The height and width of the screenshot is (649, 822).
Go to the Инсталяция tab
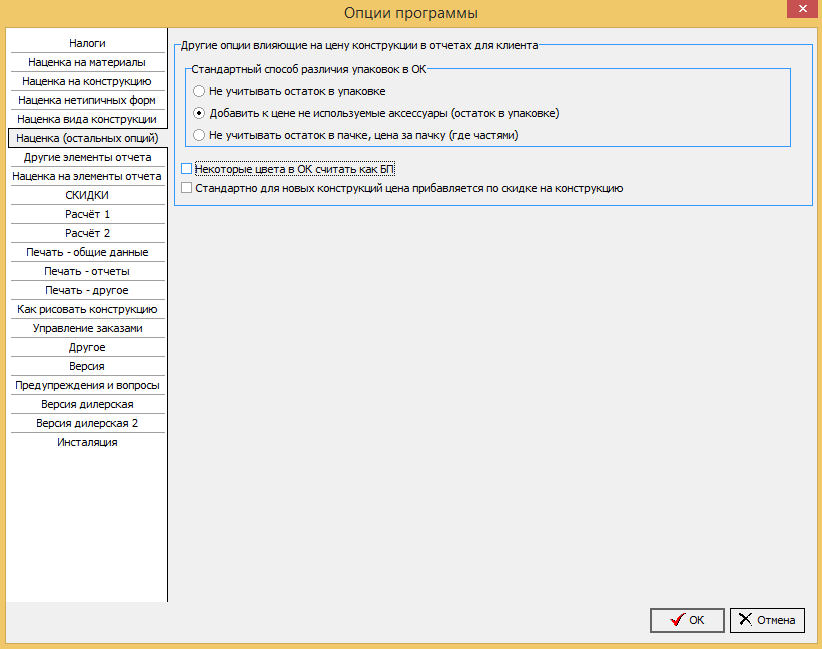point(87,442)
